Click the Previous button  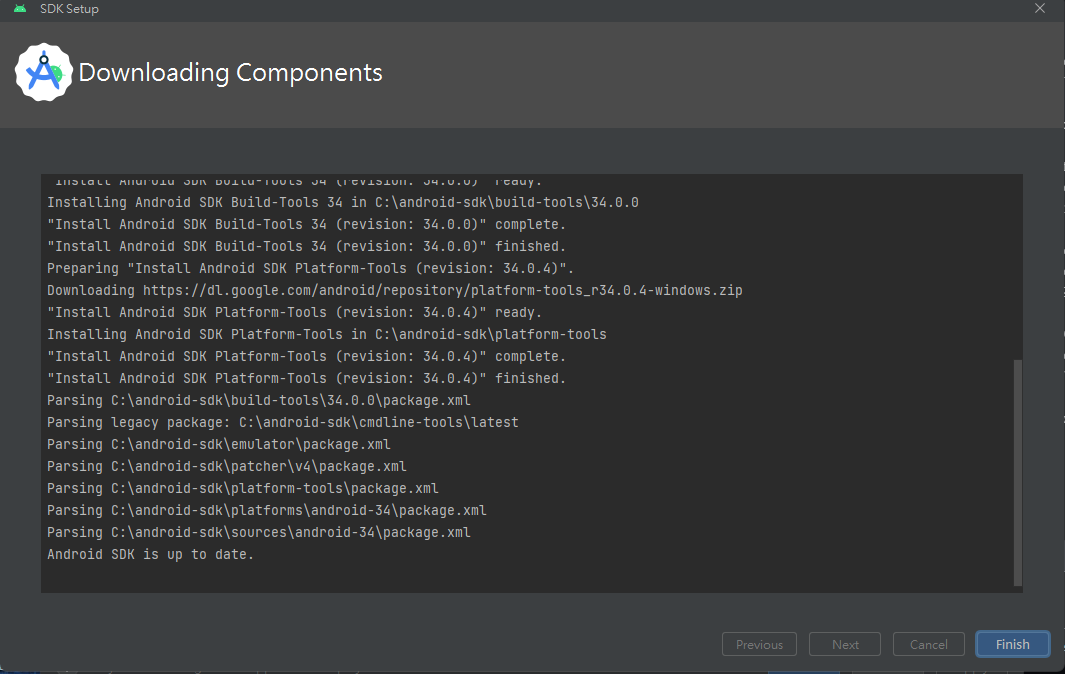759,644
